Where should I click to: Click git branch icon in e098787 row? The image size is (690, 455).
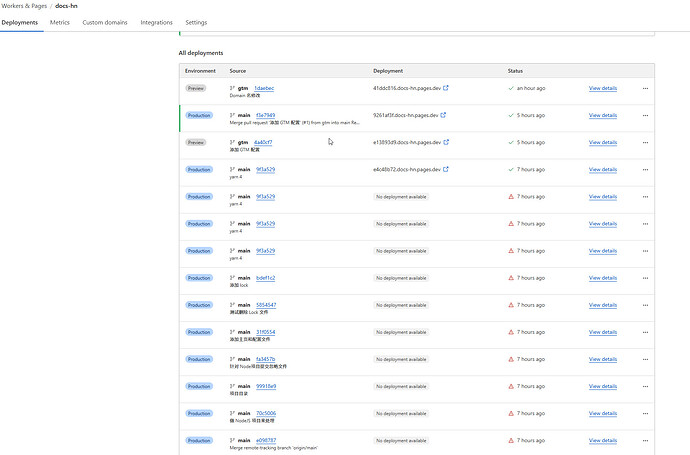tap(232, 440)
